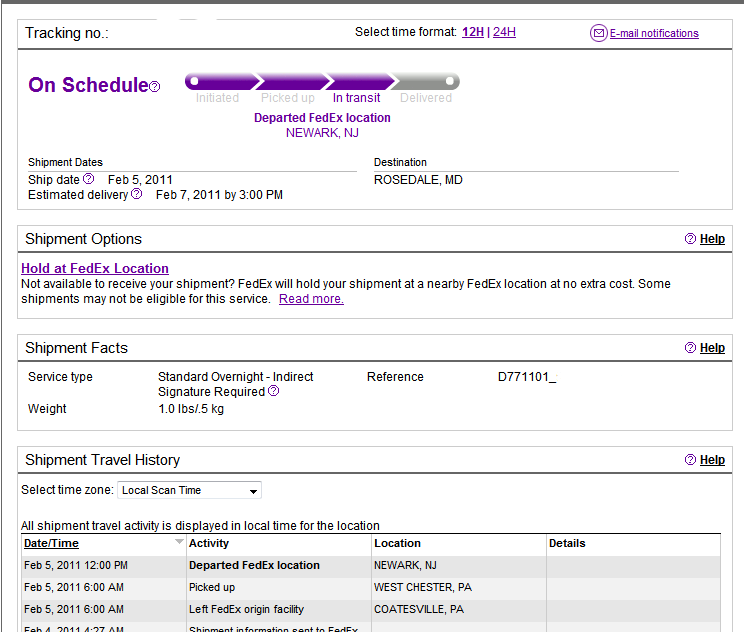This screenshot has height=632, width=744.
Task: Click the Feb 5, 2011 12:00 PM row
Action: [x=371, y=566]
